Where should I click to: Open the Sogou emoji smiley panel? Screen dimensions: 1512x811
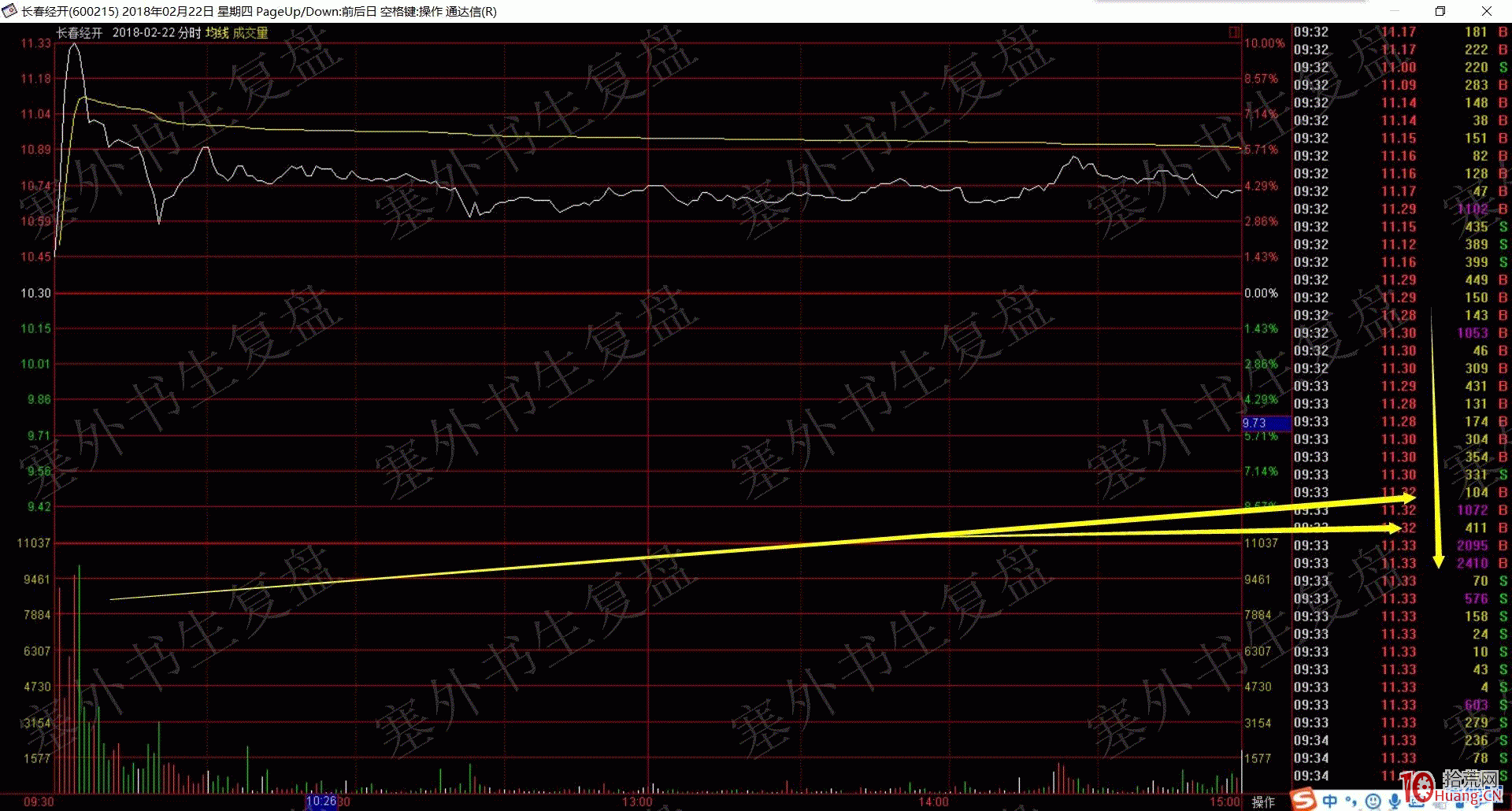coord(1373,802)
